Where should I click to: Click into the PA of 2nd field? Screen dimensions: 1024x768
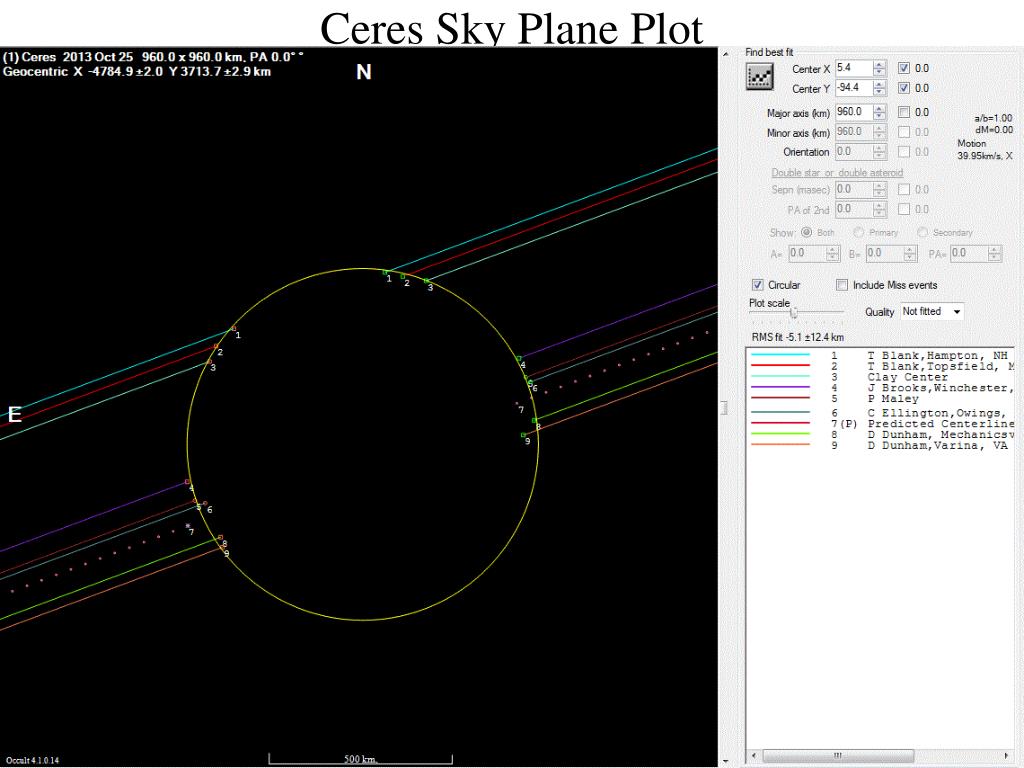coord(854,209)
